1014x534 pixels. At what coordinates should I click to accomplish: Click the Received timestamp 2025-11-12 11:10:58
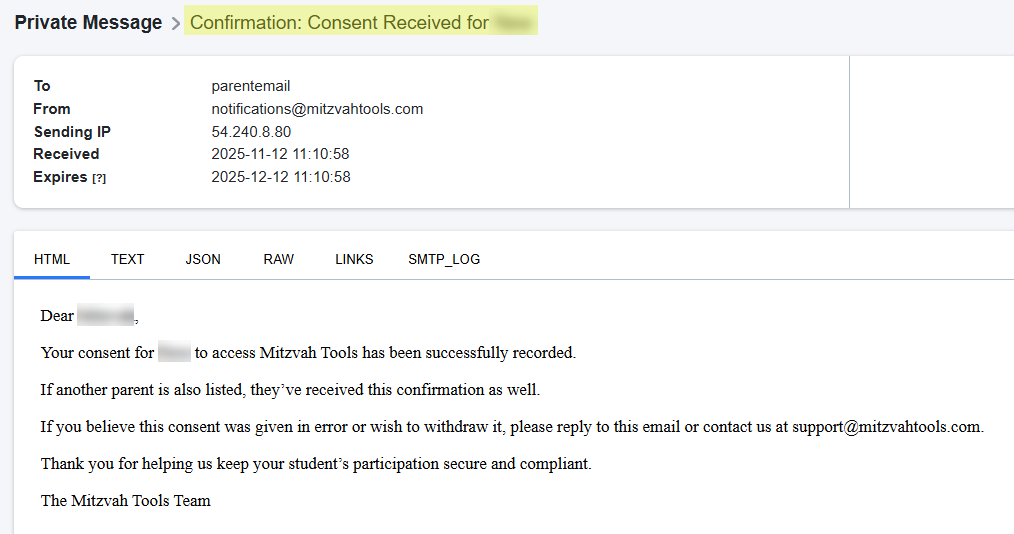tap(280, 154)
